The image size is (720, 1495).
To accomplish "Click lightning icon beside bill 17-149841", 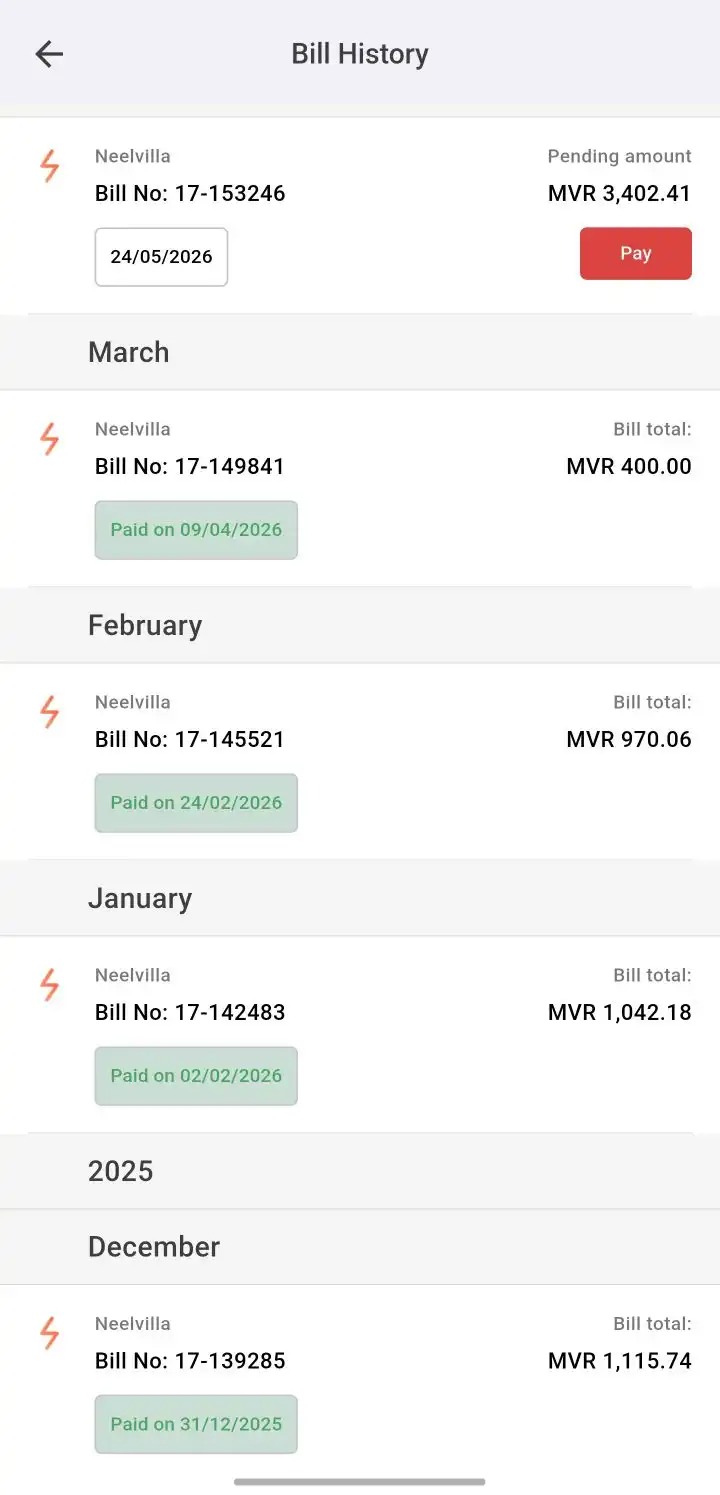I will pyautogui.click(x=49, y=439).
